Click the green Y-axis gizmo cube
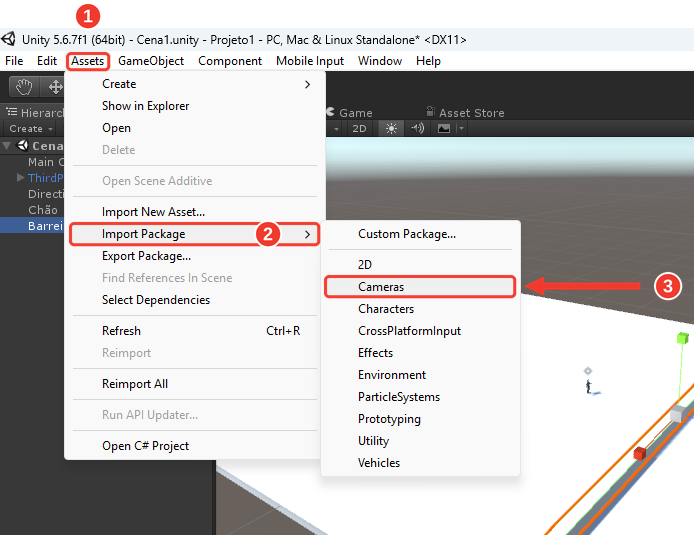Image resolution: width=694 pixels, height=535 pixels. 683,339
